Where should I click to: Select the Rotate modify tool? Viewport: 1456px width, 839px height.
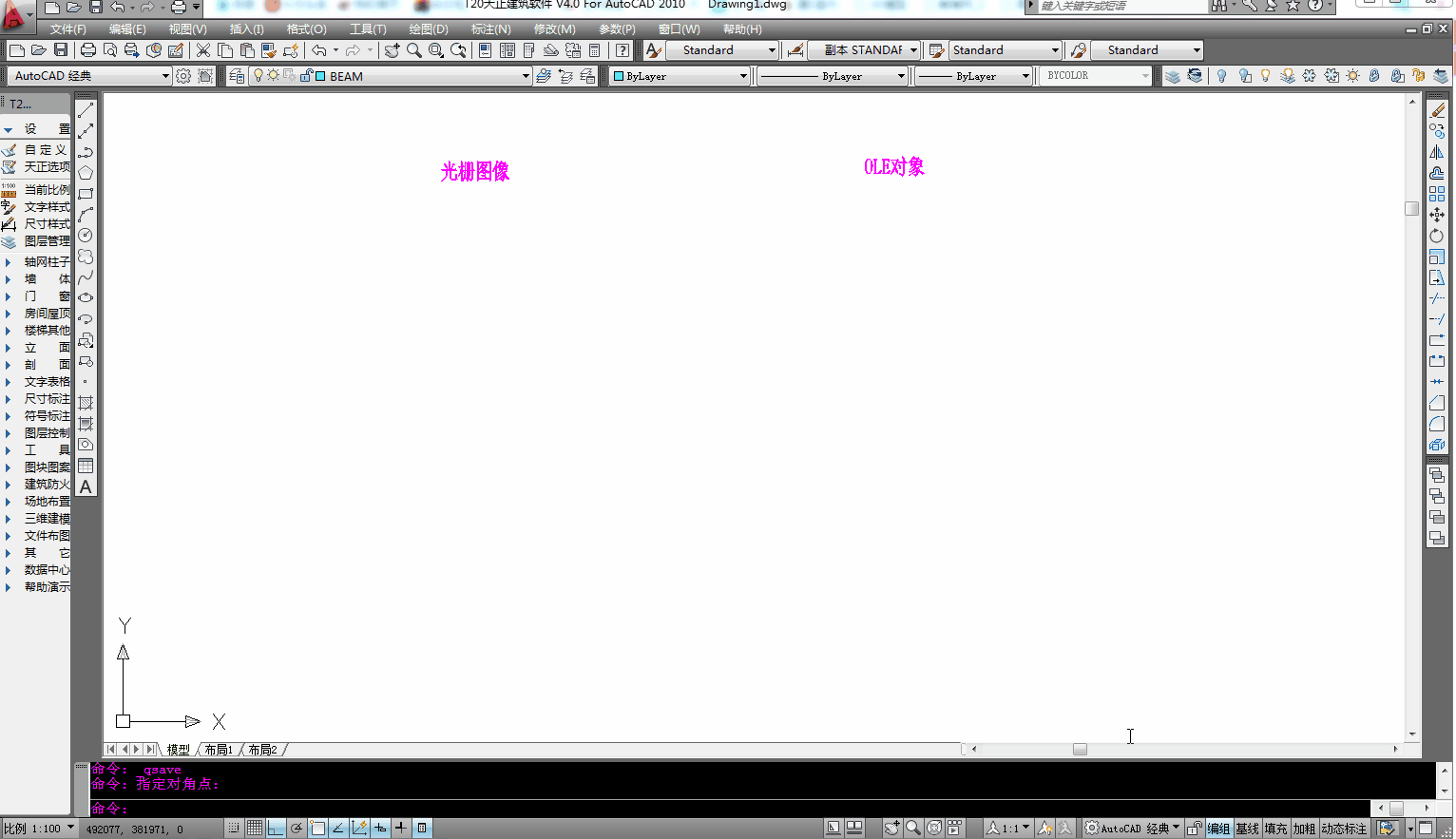[1437, 236]
